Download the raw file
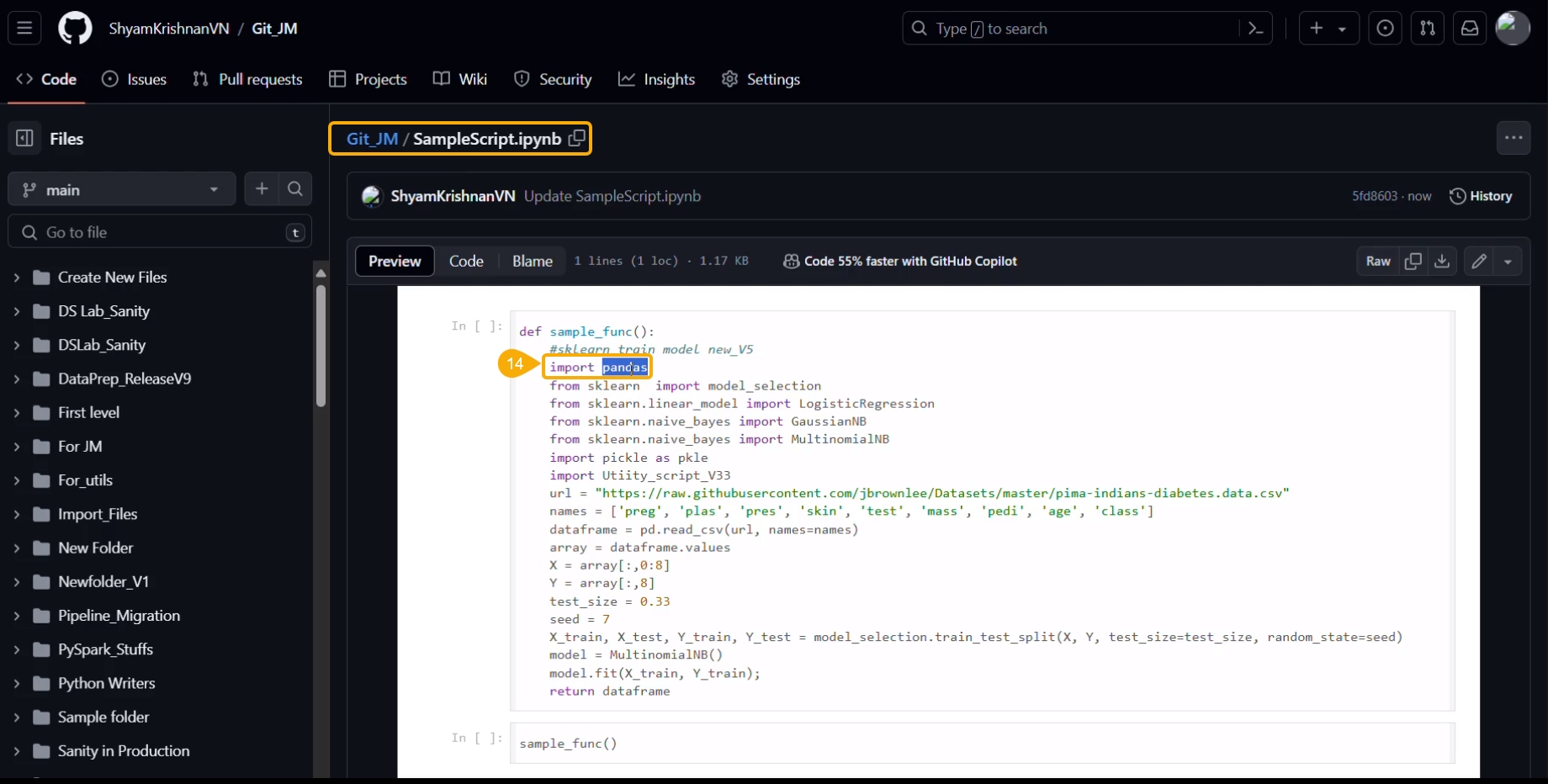Image resolution: width=1548 pixels, height=784 pixels. (x=1442, y=262)
